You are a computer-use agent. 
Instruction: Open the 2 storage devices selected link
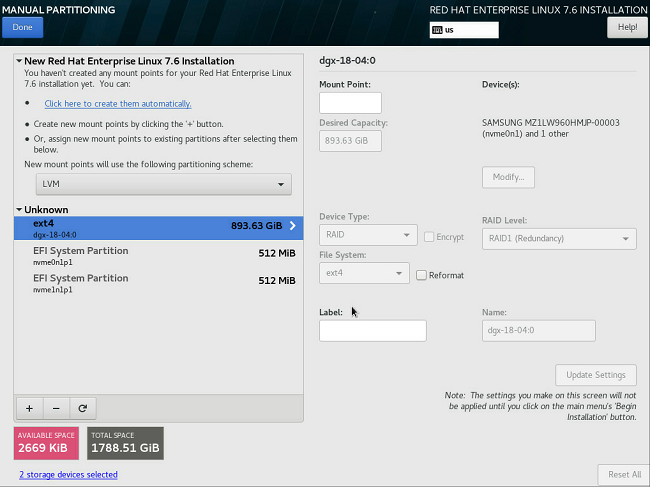coord(68,474)
